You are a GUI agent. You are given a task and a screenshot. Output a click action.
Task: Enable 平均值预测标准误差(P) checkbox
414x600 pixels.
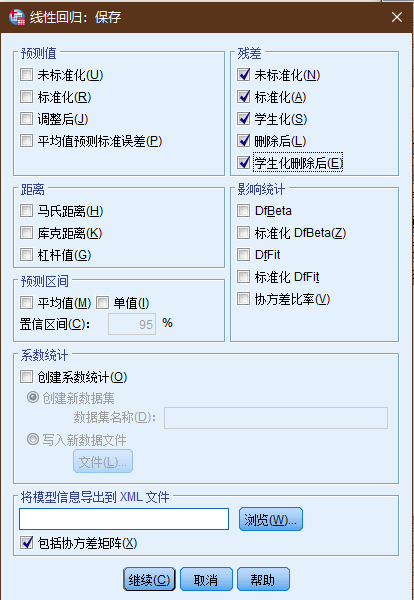click(x=26, y=141)
